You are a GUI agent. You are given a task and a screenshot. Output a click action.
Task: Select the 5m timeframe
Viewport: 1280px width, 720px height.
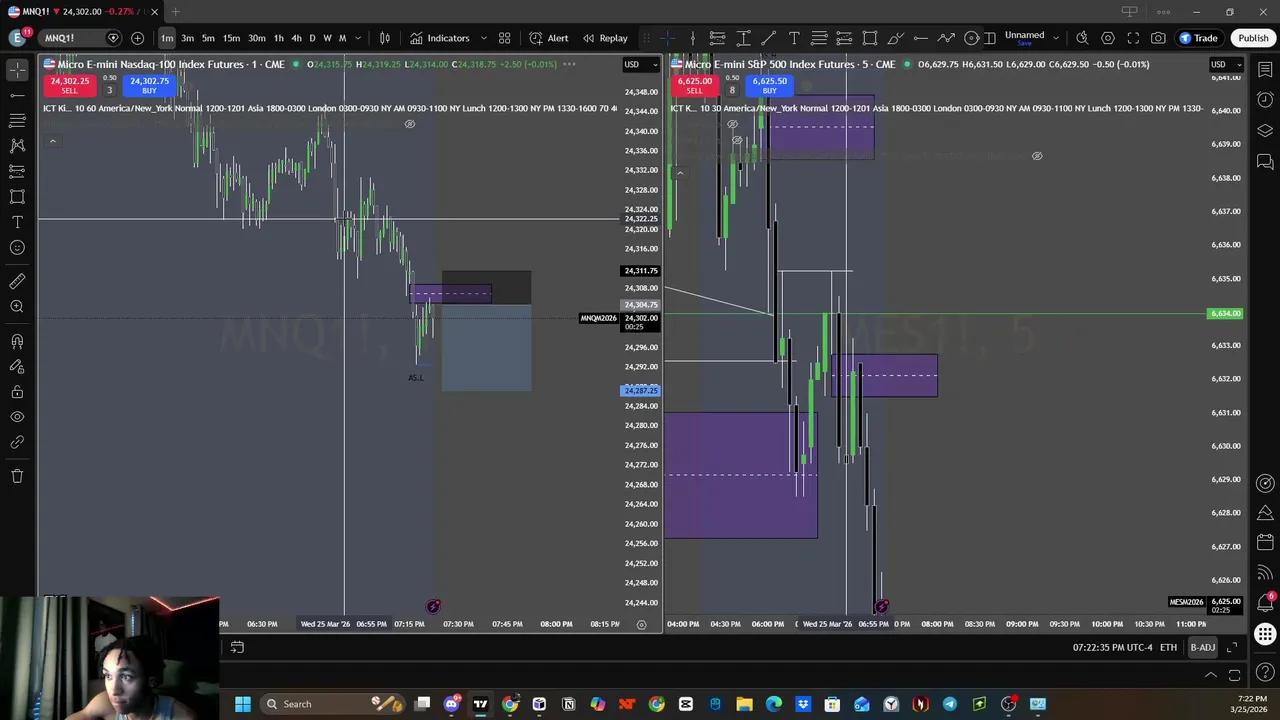208,38
